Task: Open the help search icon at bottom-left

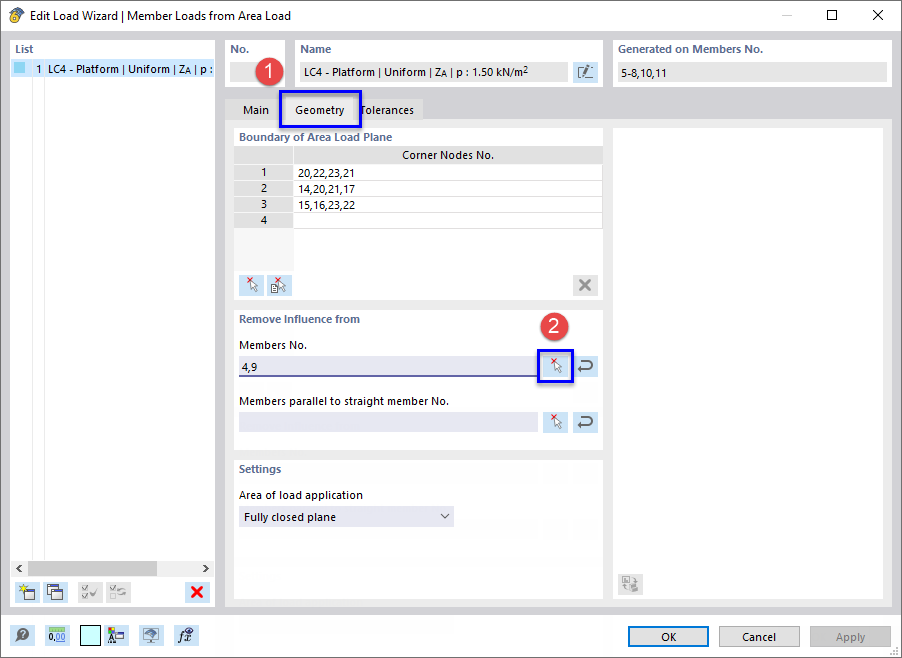Action: tap(22, 636)
